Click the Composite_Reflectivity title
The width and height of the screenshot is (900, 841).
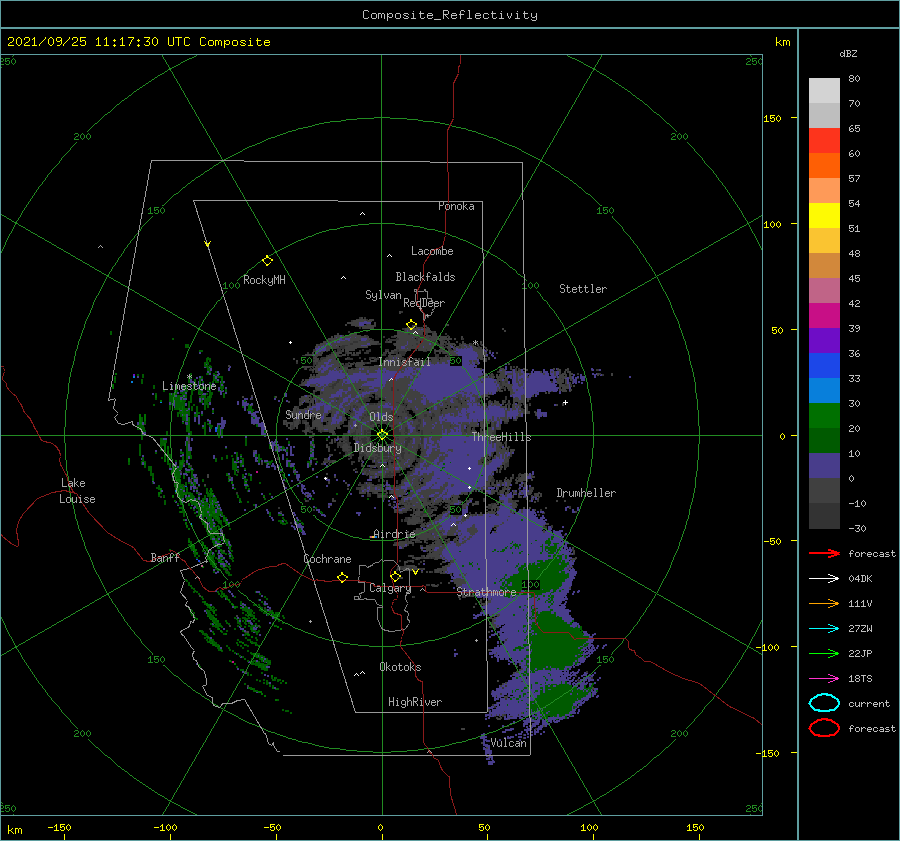coord(449,15)
